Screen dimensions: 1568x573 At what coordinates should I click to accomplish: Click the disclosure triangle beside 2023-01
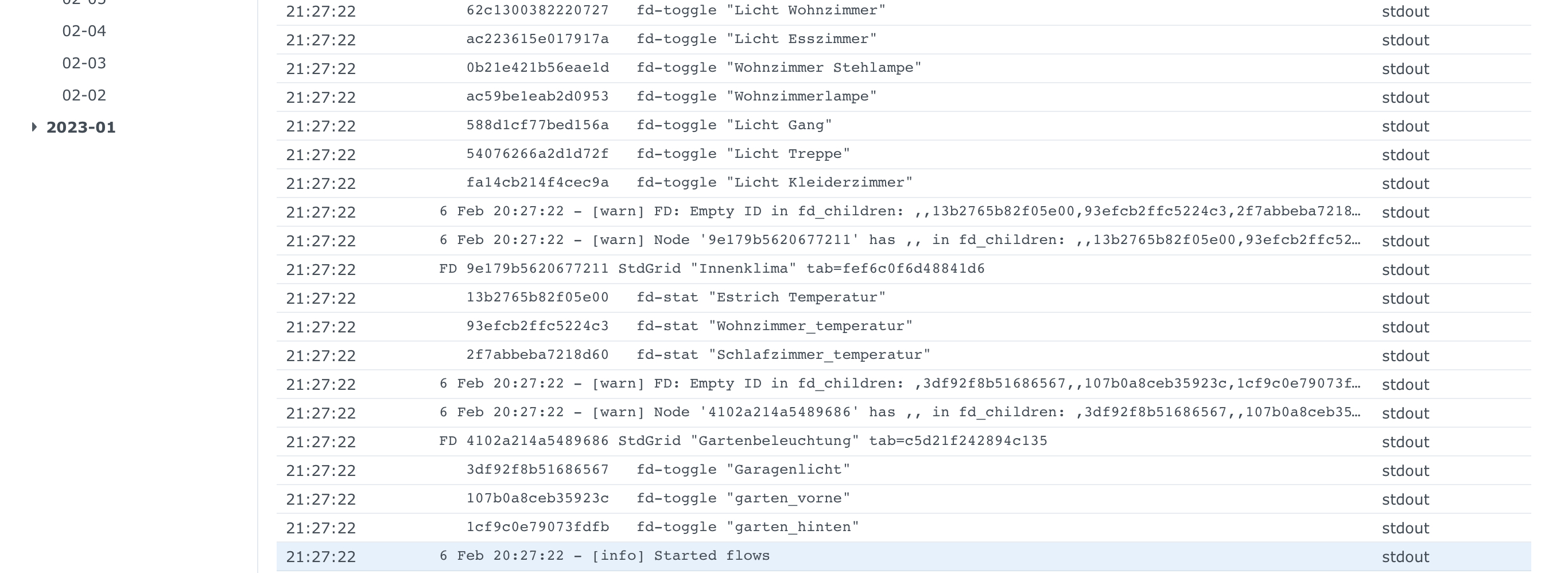pos(34,126)
